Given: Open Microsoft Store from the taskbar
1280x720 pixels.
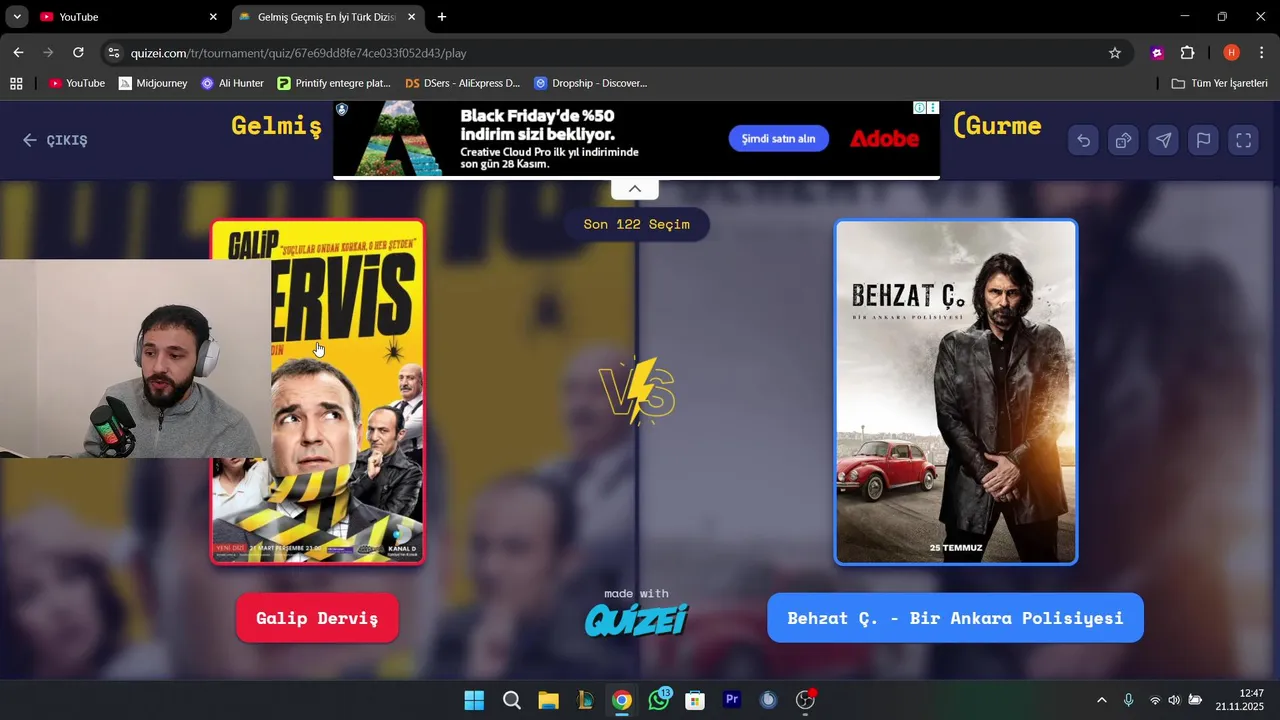Looking at the screenshot, I should [x=695, y=700].
